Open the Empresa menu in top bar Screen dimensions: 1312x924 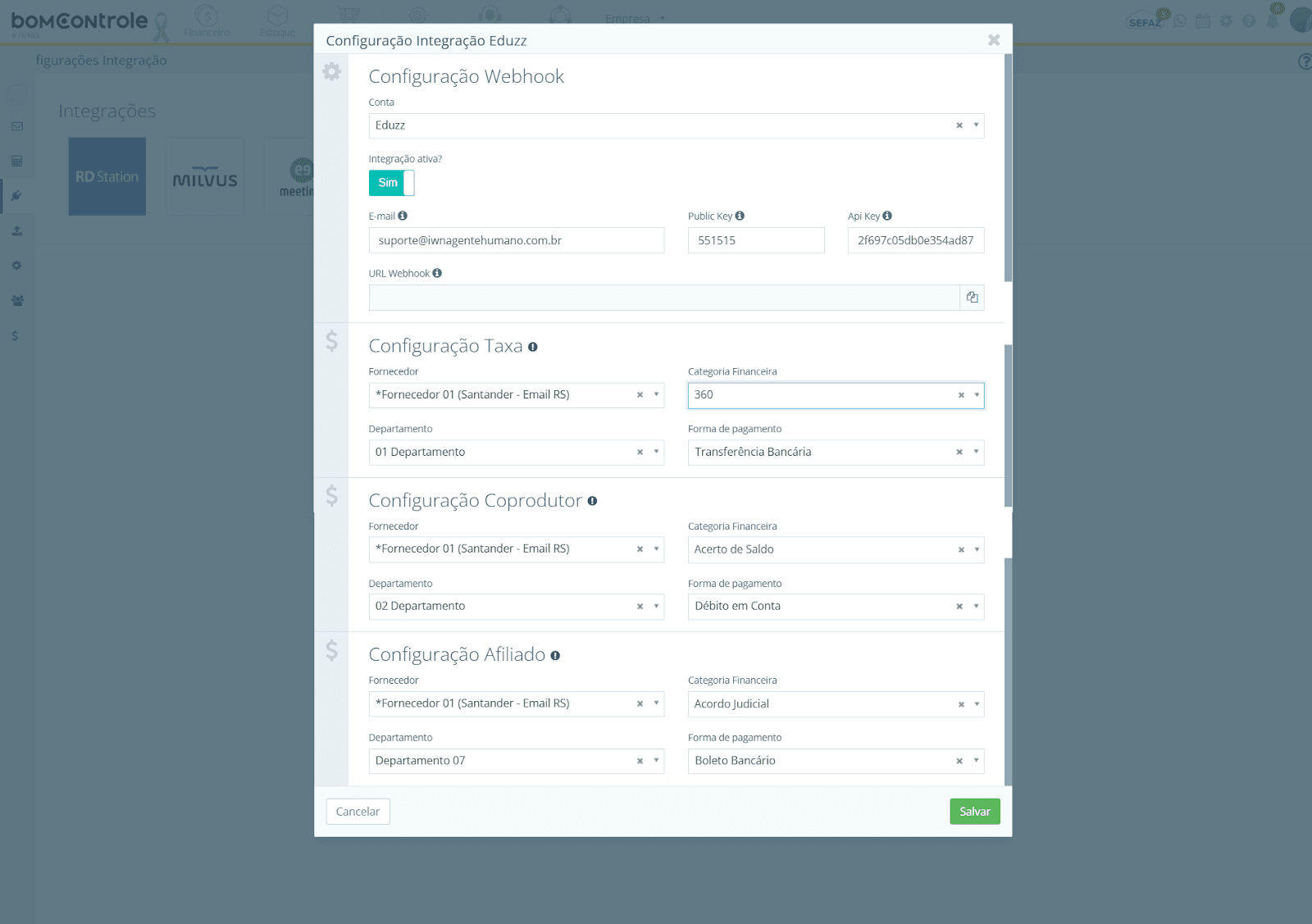[635, 19]
